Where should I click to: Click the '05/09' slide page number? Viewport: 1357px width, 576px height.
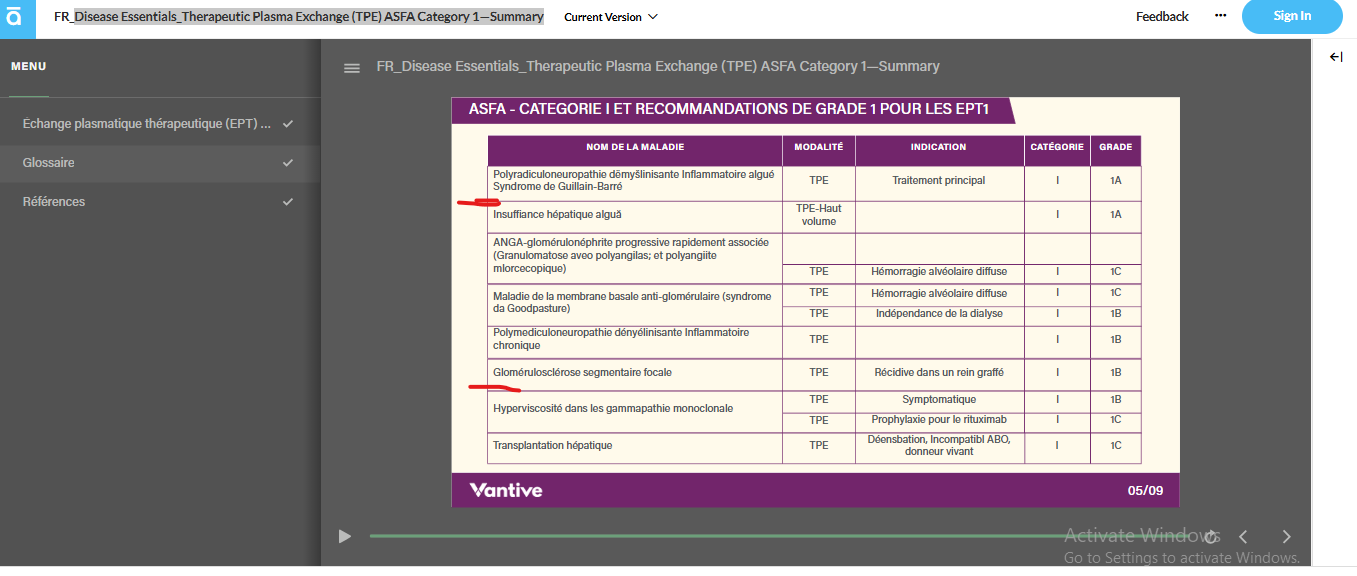1146,491
